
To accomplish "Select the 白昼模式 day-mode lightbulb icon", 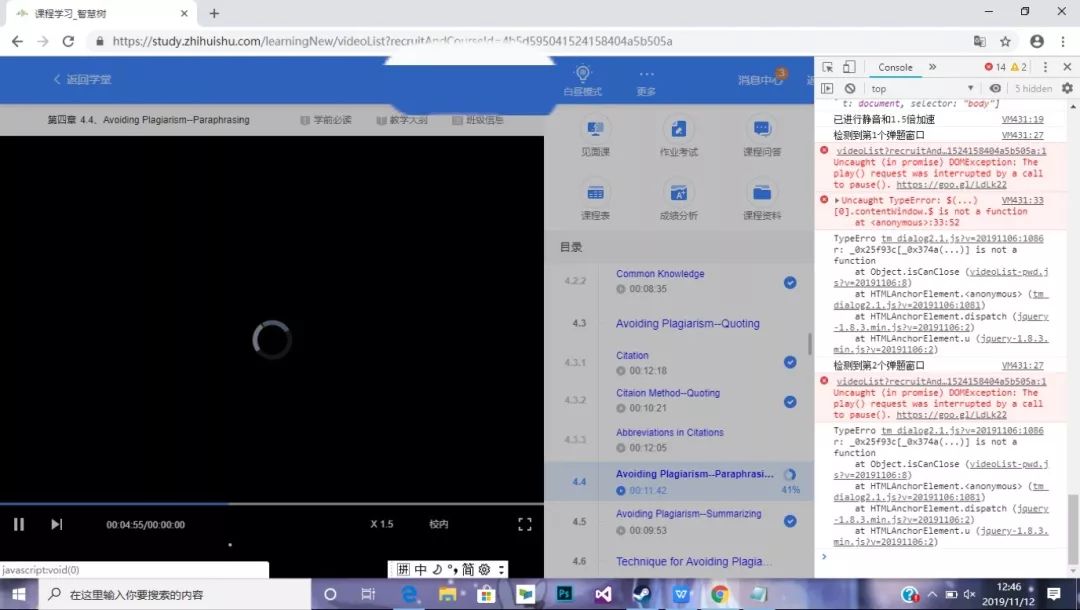I will [x=582, y=78].
